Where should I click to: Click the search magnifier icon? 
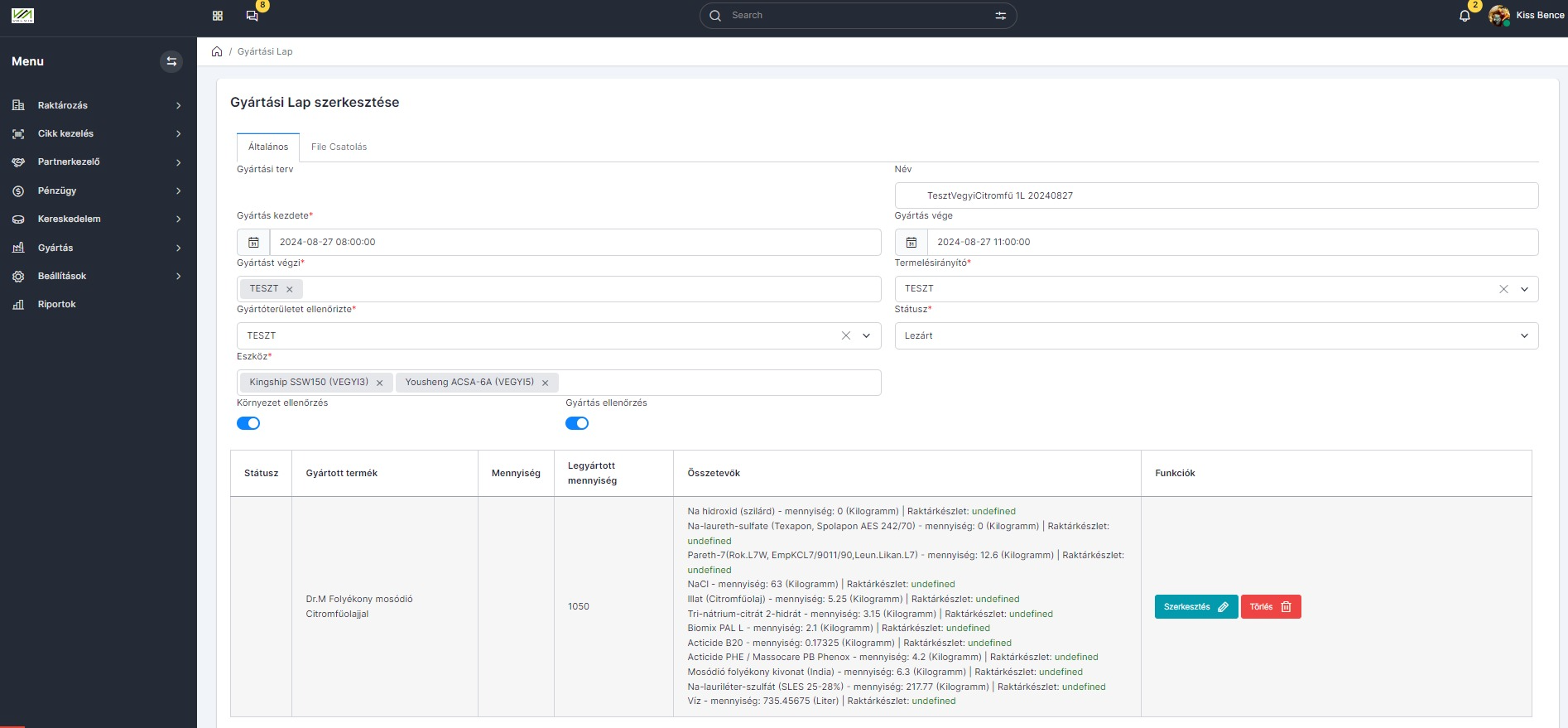tap(715, 16)
